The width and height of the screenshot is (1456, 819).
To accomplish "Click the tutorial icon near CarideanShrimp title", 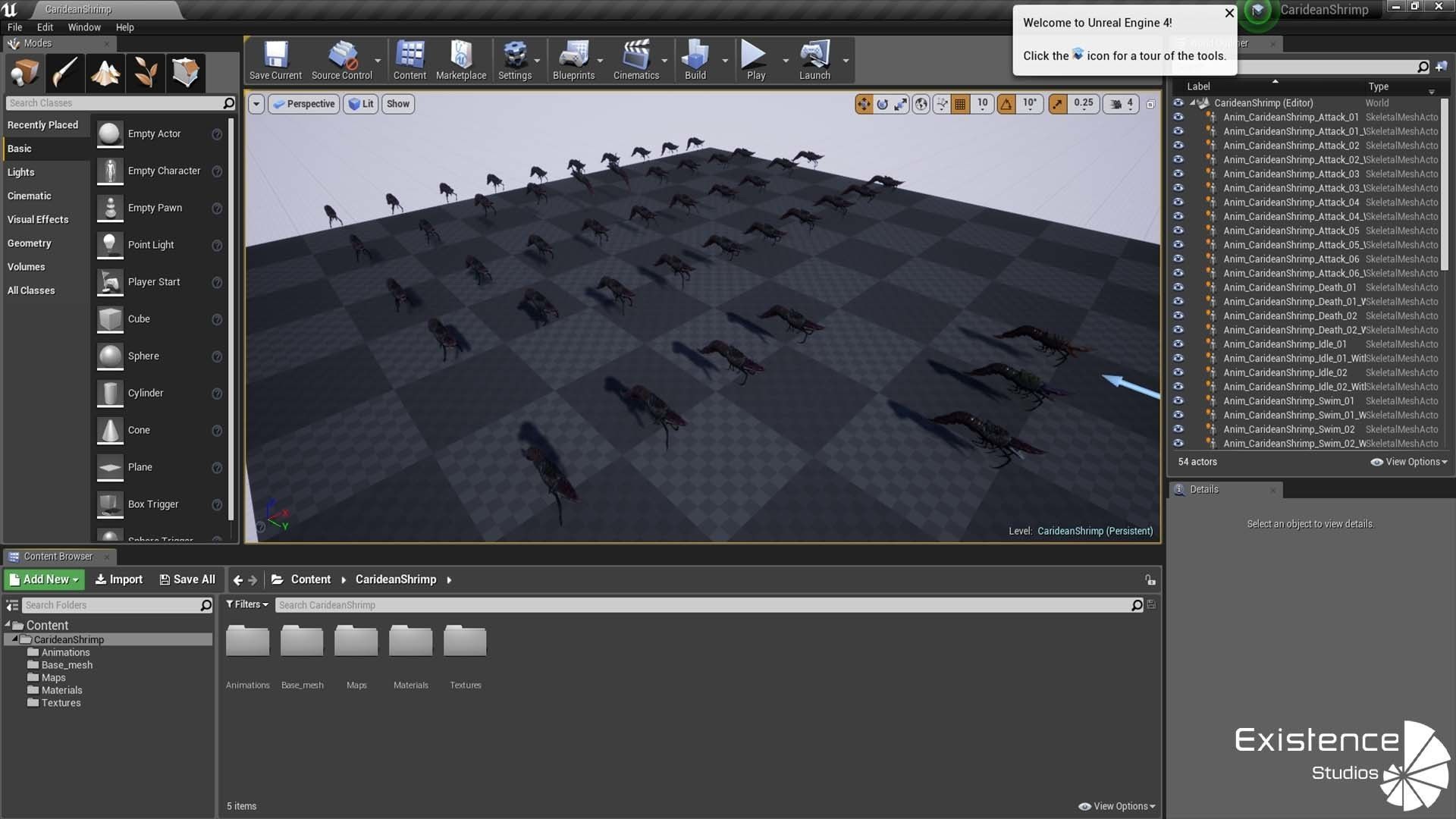I will 1258,11.
